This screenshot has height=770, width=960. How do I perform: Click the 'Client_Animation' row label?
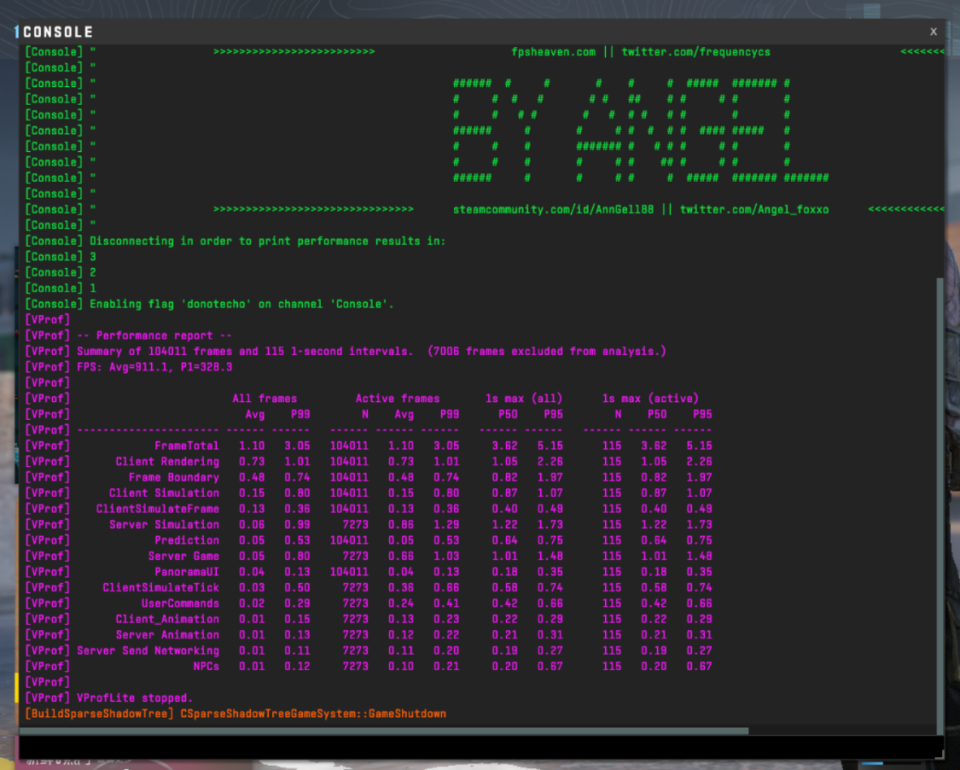point(167,619)
